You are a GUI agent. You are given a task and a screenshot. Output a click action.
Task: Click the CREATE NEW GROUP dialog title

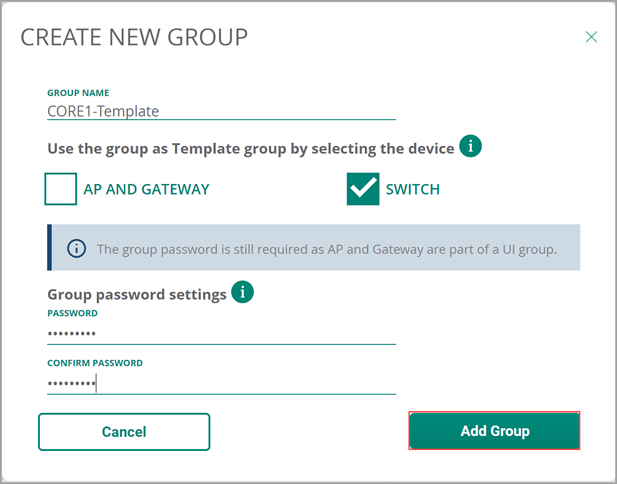click(134, 37)
